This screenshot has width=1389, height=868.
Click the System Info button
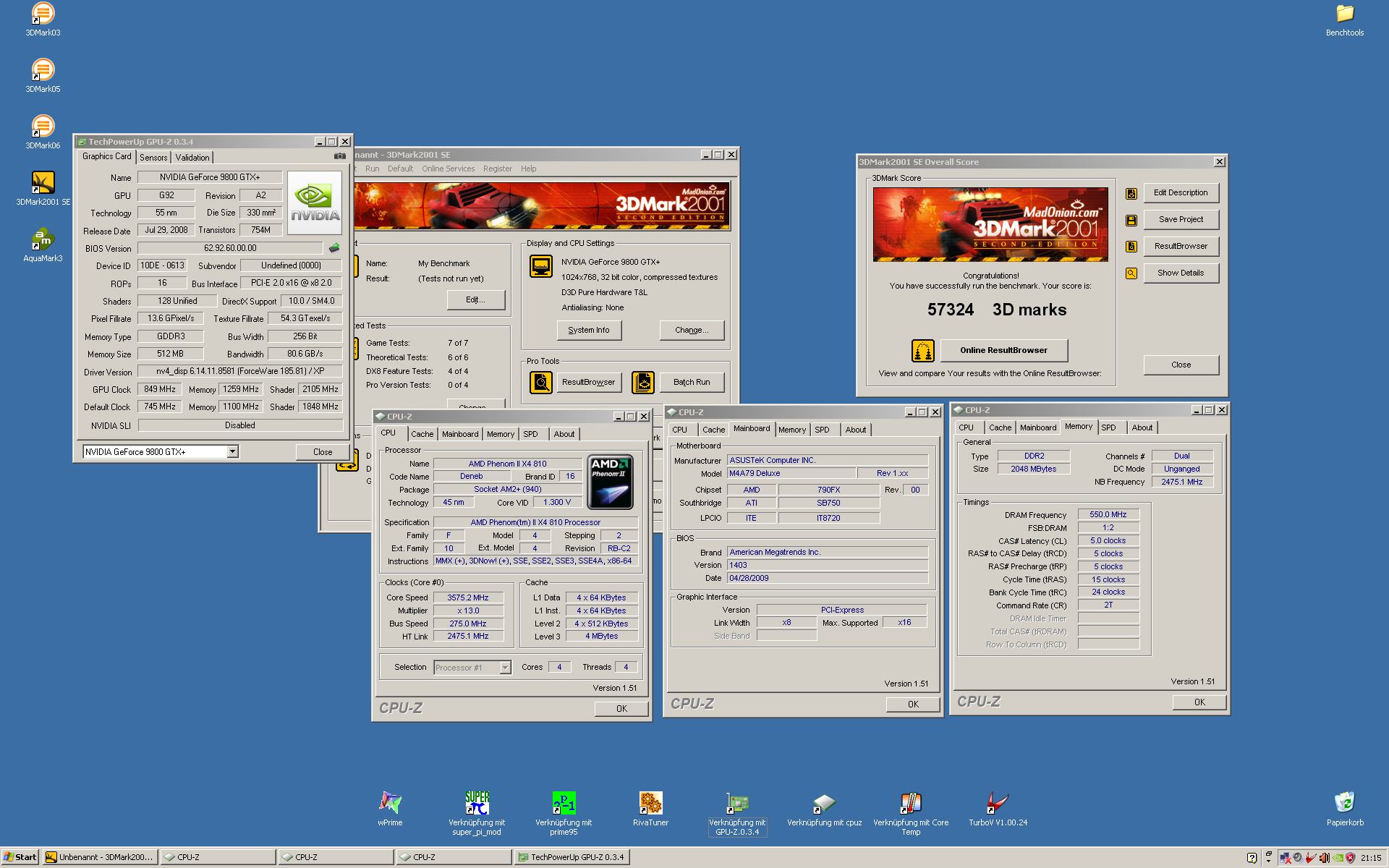pyautogui.click(x=589, y=330)
